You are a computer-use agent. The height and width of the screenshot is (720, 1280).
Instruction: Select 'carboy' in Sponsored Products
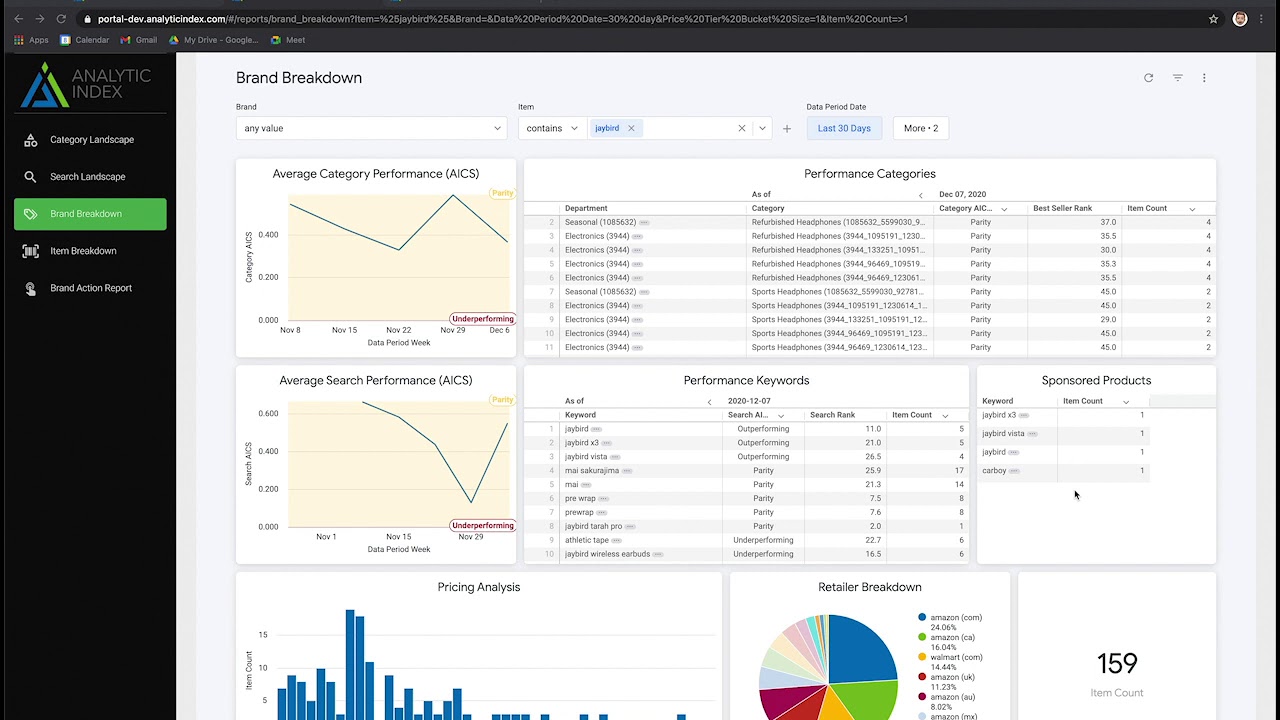(x=994, y=471)
